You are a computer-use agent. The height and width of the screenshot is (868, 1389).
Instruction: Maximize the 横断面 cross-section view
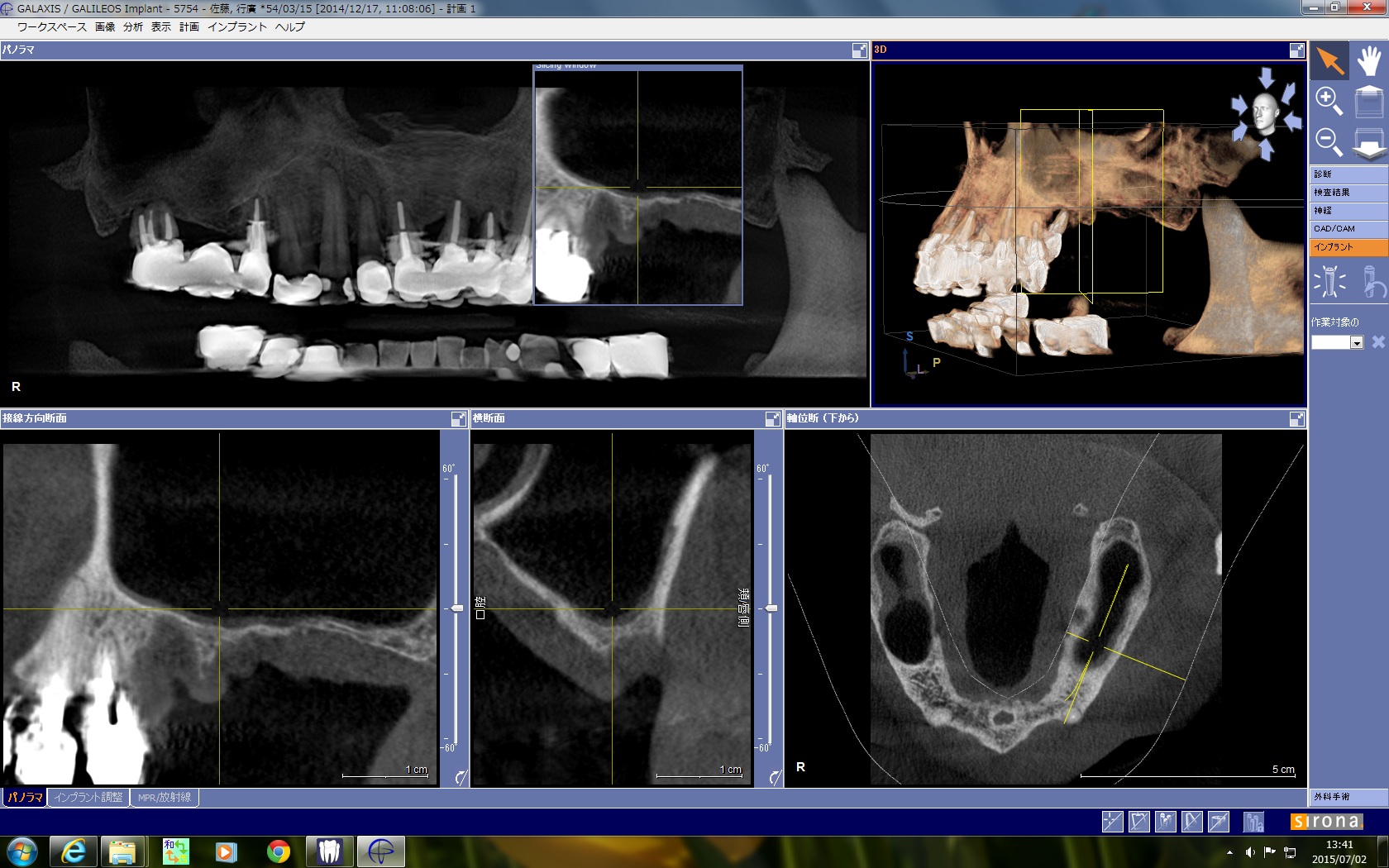(x=772, y=419)
